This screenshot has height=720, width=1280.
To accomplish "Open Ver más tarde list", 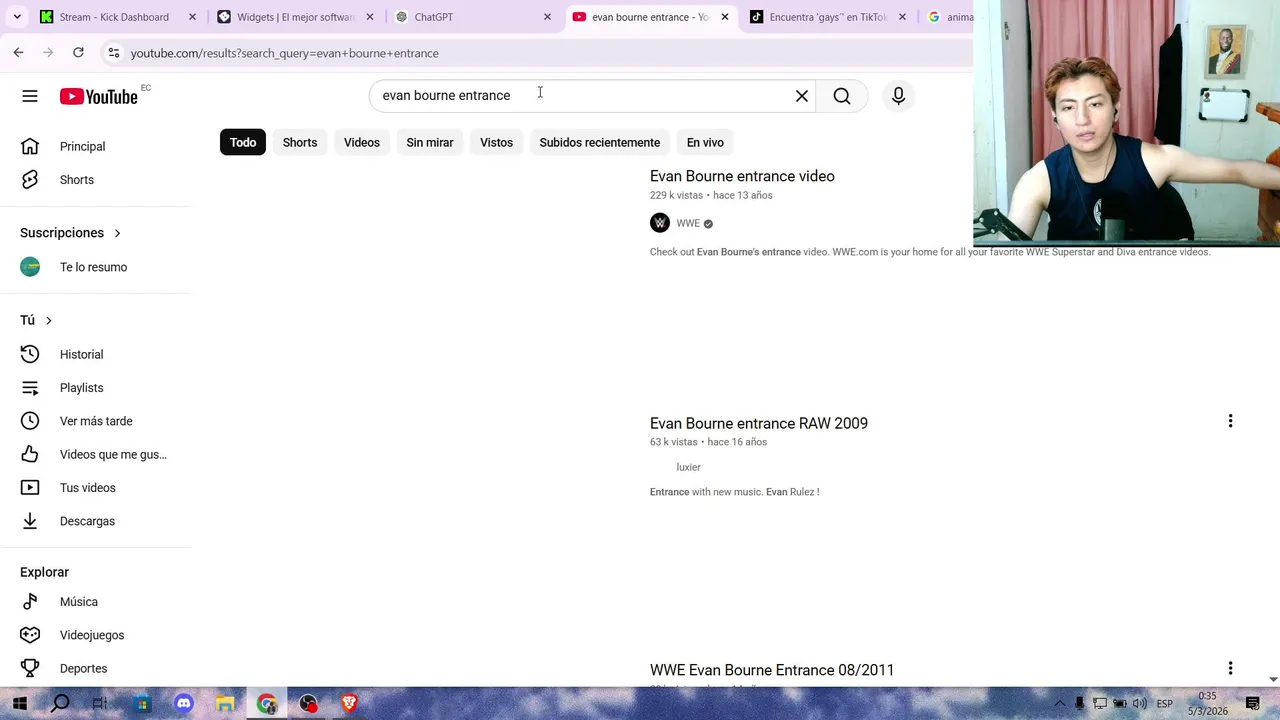I will click(95, 421).
